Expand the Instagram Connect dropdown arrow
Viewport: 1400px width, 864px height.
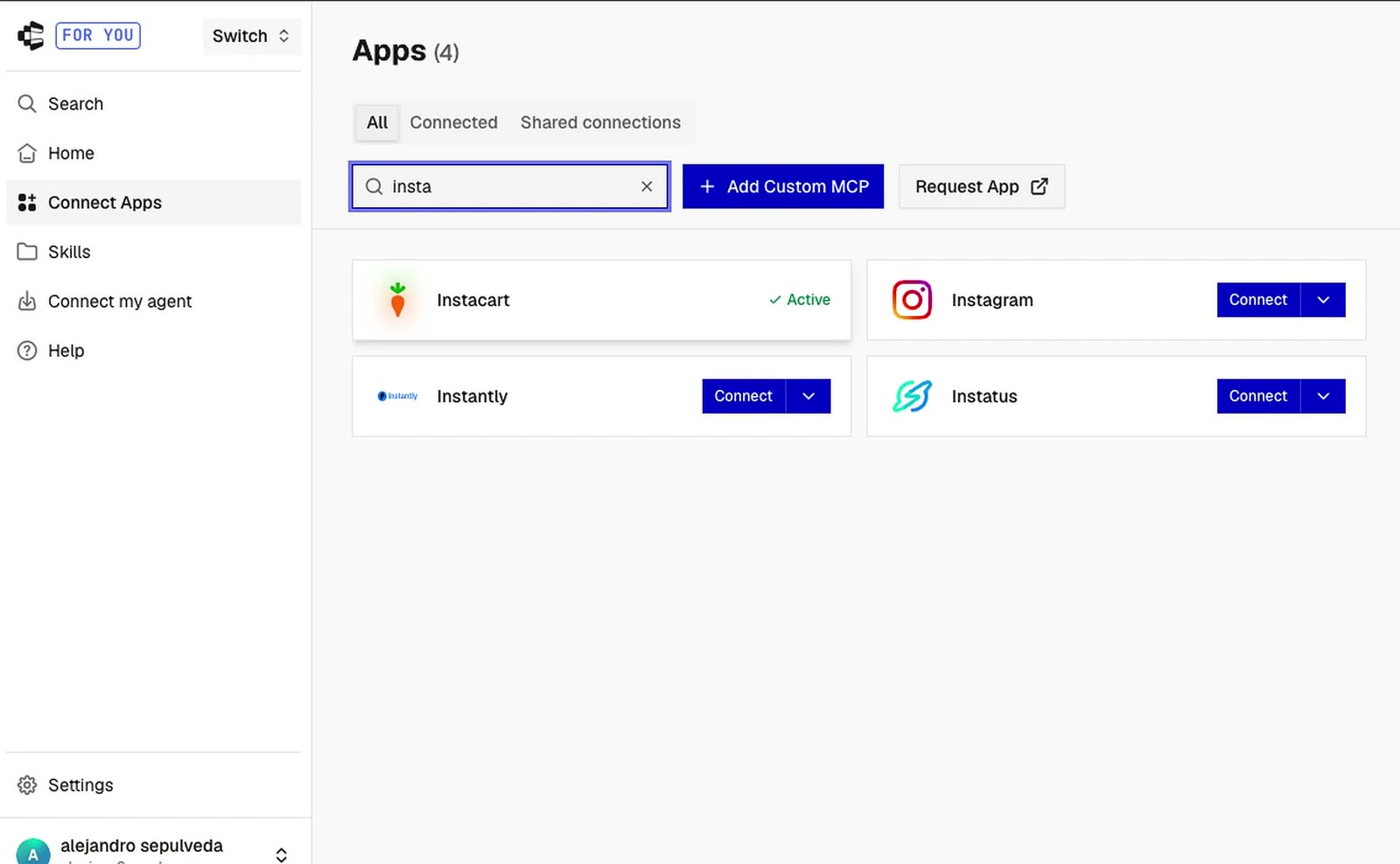pyautogui.click(x=1323, y=300)
